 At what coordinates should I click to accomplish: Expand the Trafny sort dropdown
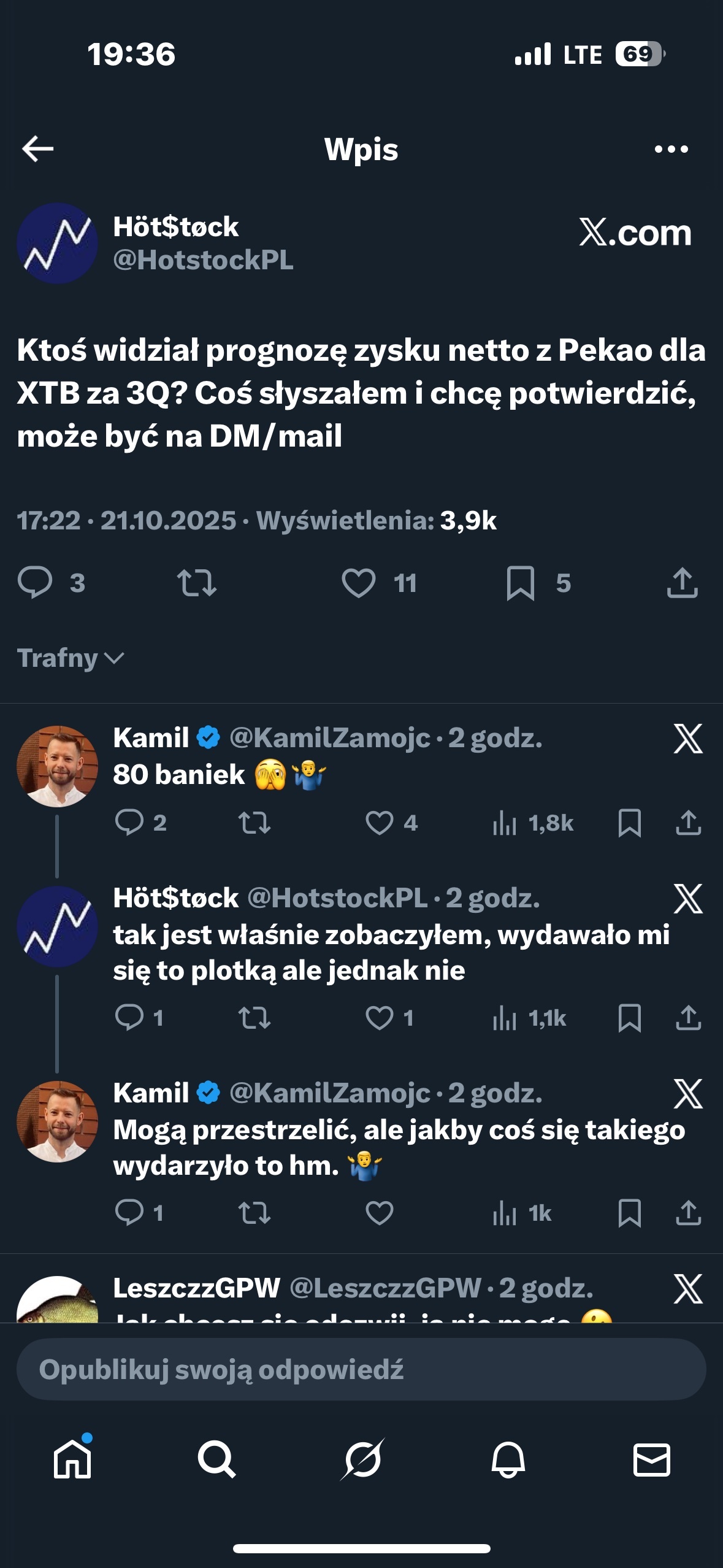click(x=71, y=658)
